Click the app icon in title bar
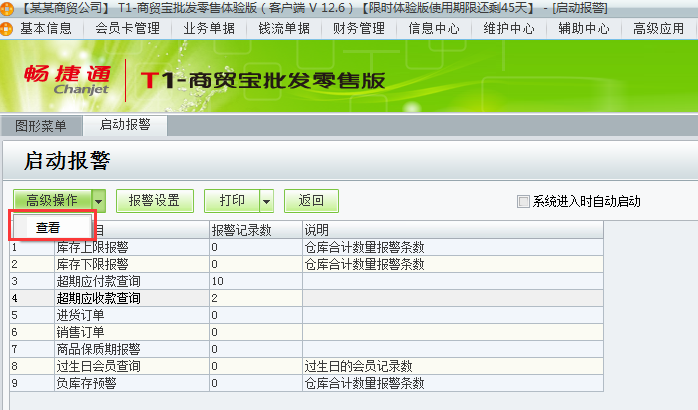 coord(8,8)
